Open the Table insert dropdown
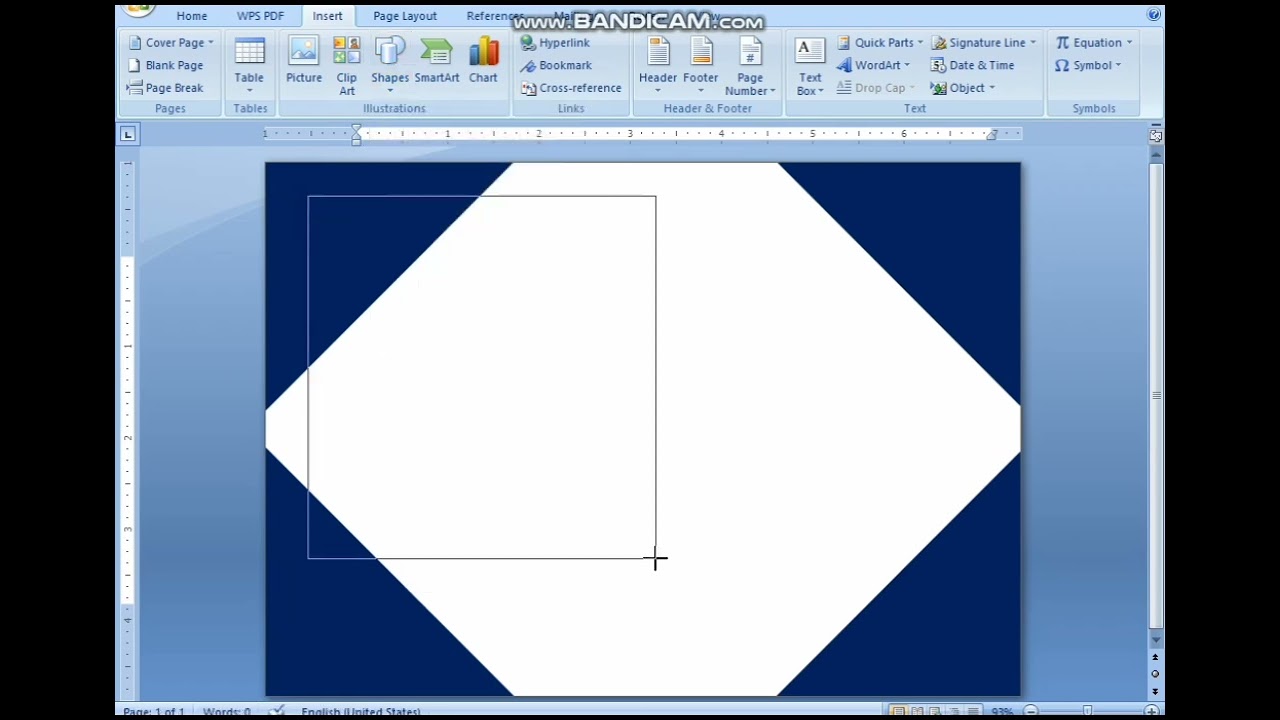Viewport: 1280px width, 720px height. (x=249, y=66)
